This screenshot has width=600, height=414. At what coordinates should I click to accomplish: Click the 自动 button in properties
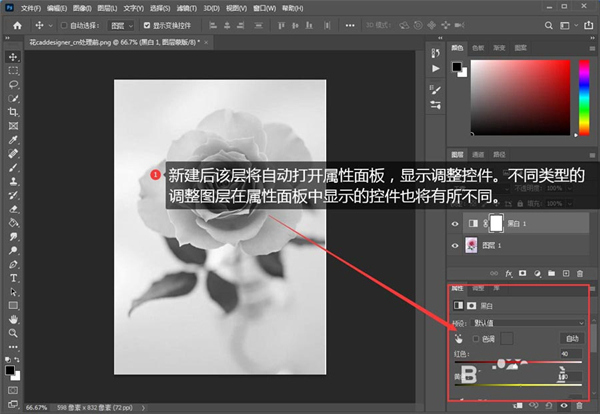click(x=572, y=339)
